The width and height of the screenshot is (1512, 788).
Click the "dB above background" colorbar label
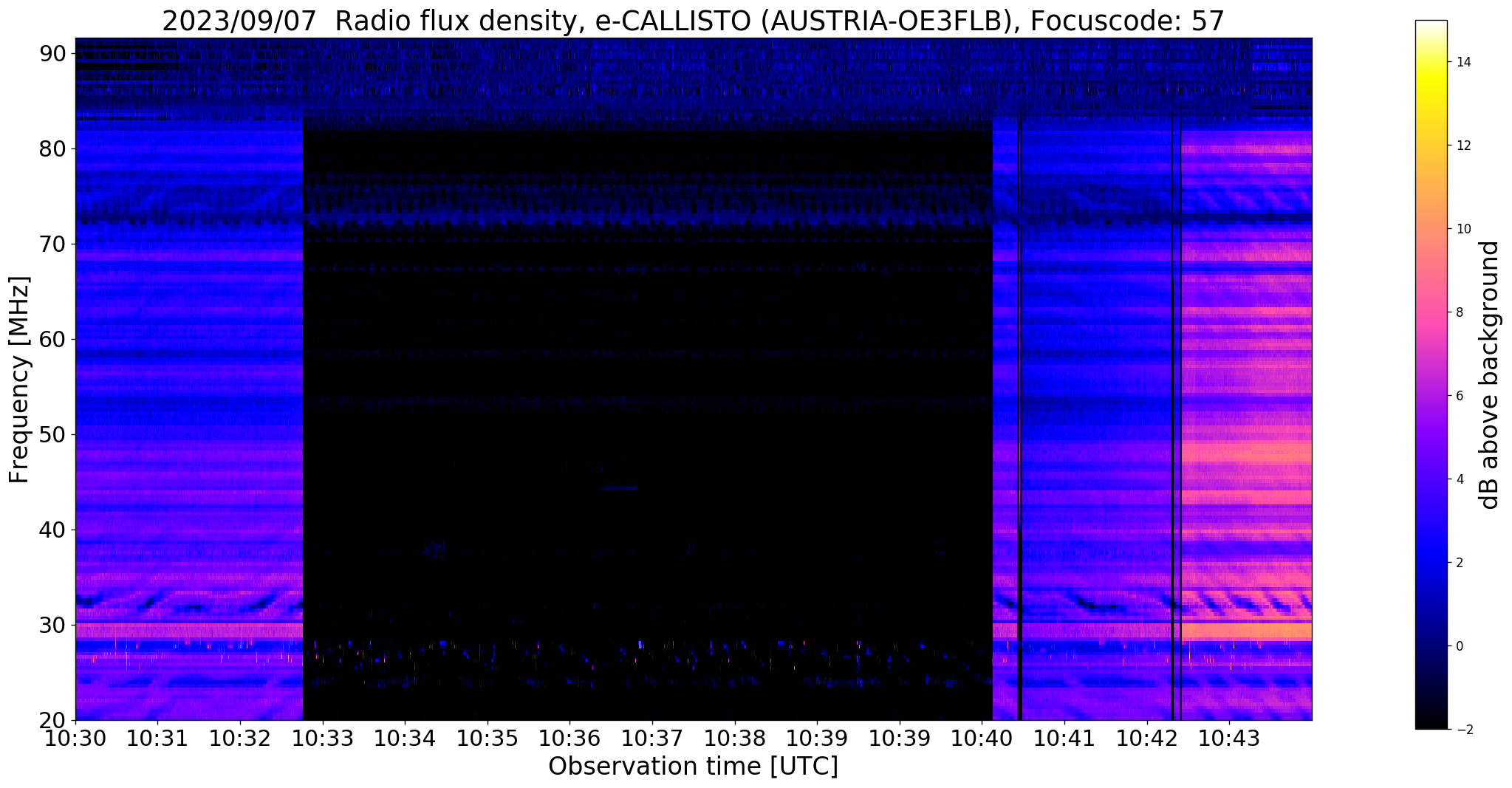[1490, 374]
